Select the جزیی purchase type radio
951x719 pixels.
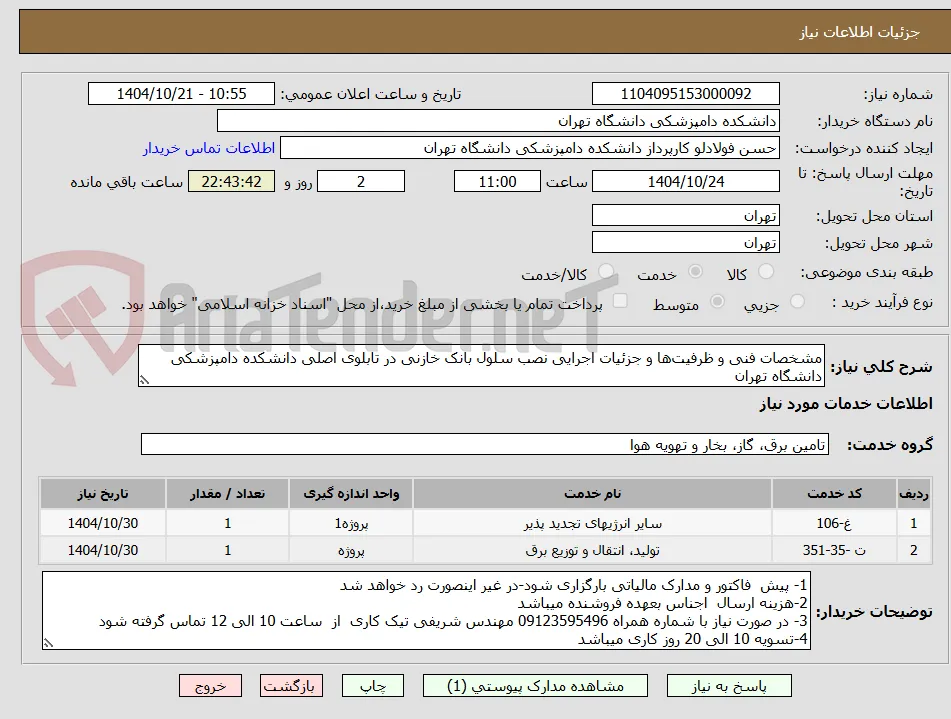pyautogui.click(x=797, y=302)
